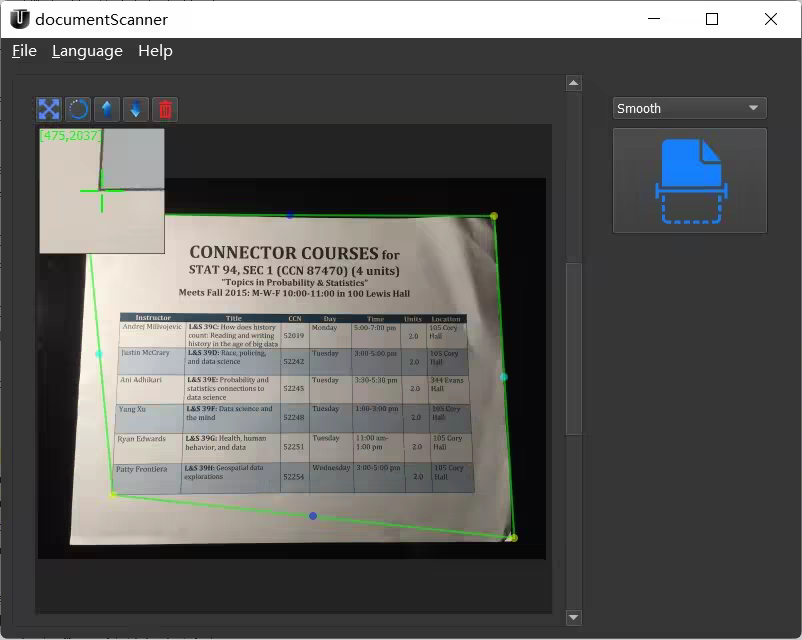Image resolution: width=802 pixels, height=640 pixels.
Task: Open the Smooth filter dropdown
Action: click(x=689, y=108)
